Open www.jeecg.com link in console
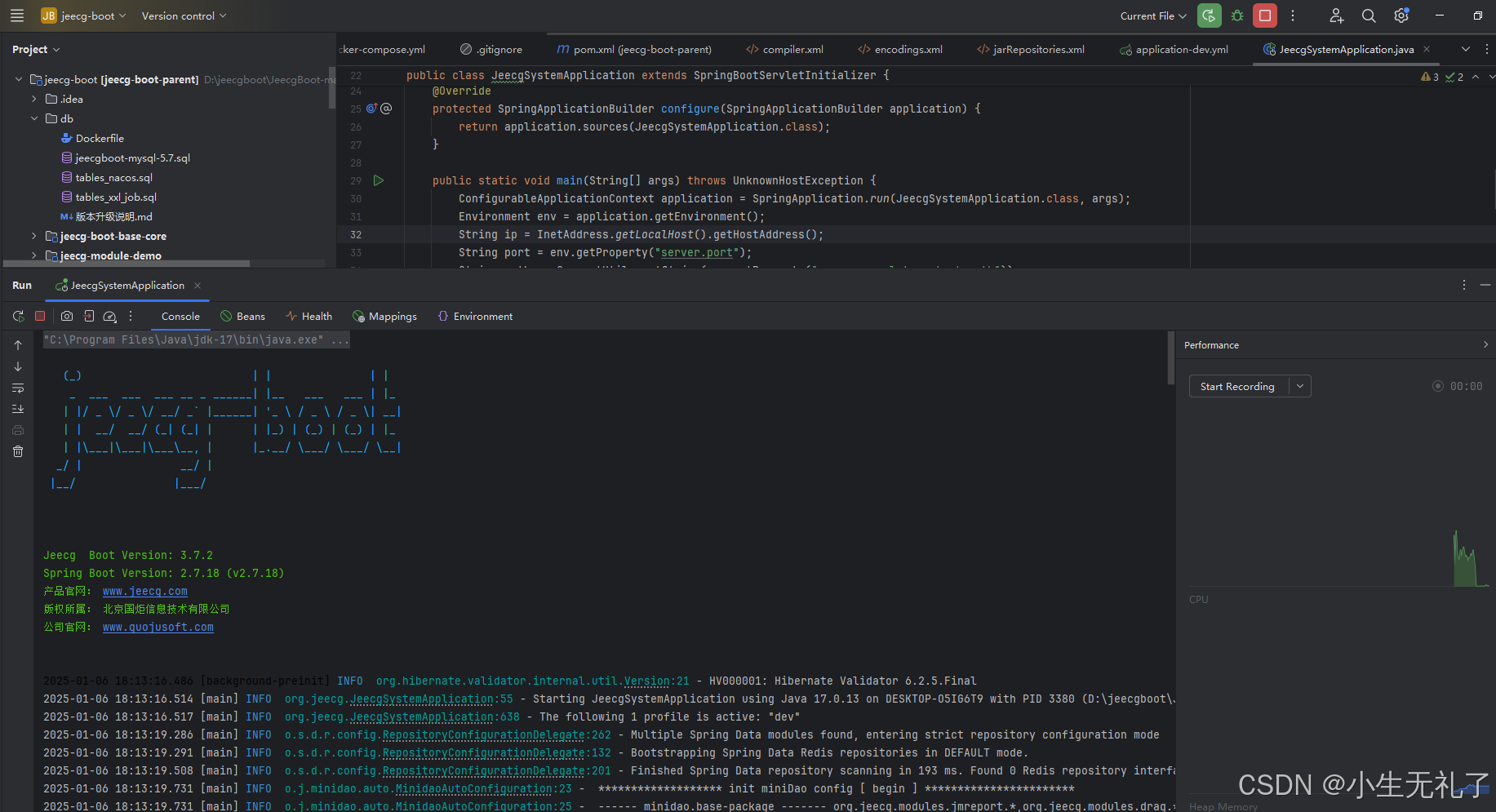Image resolution: width=1496 pixels, height=812 pixels. click(145, 591)
